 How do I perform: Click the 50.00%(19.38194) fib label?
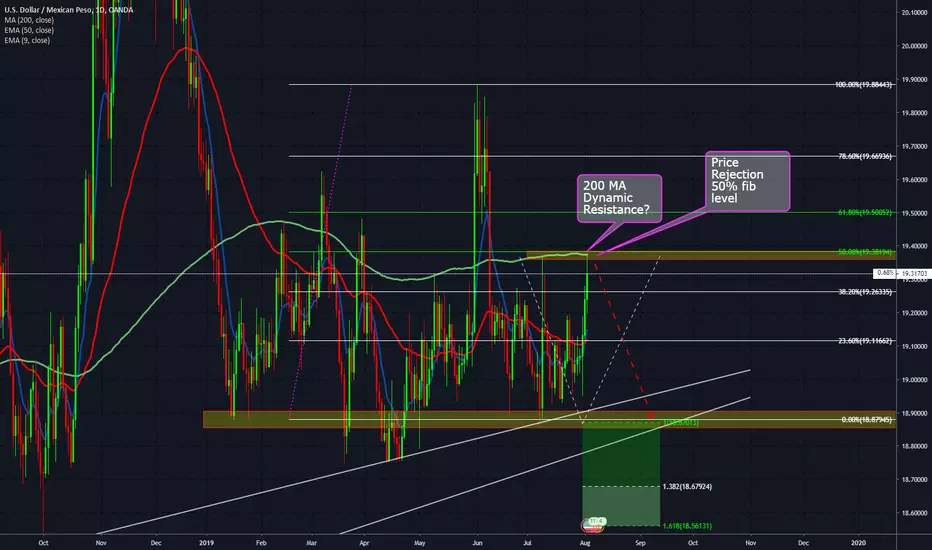coord(865,252)
